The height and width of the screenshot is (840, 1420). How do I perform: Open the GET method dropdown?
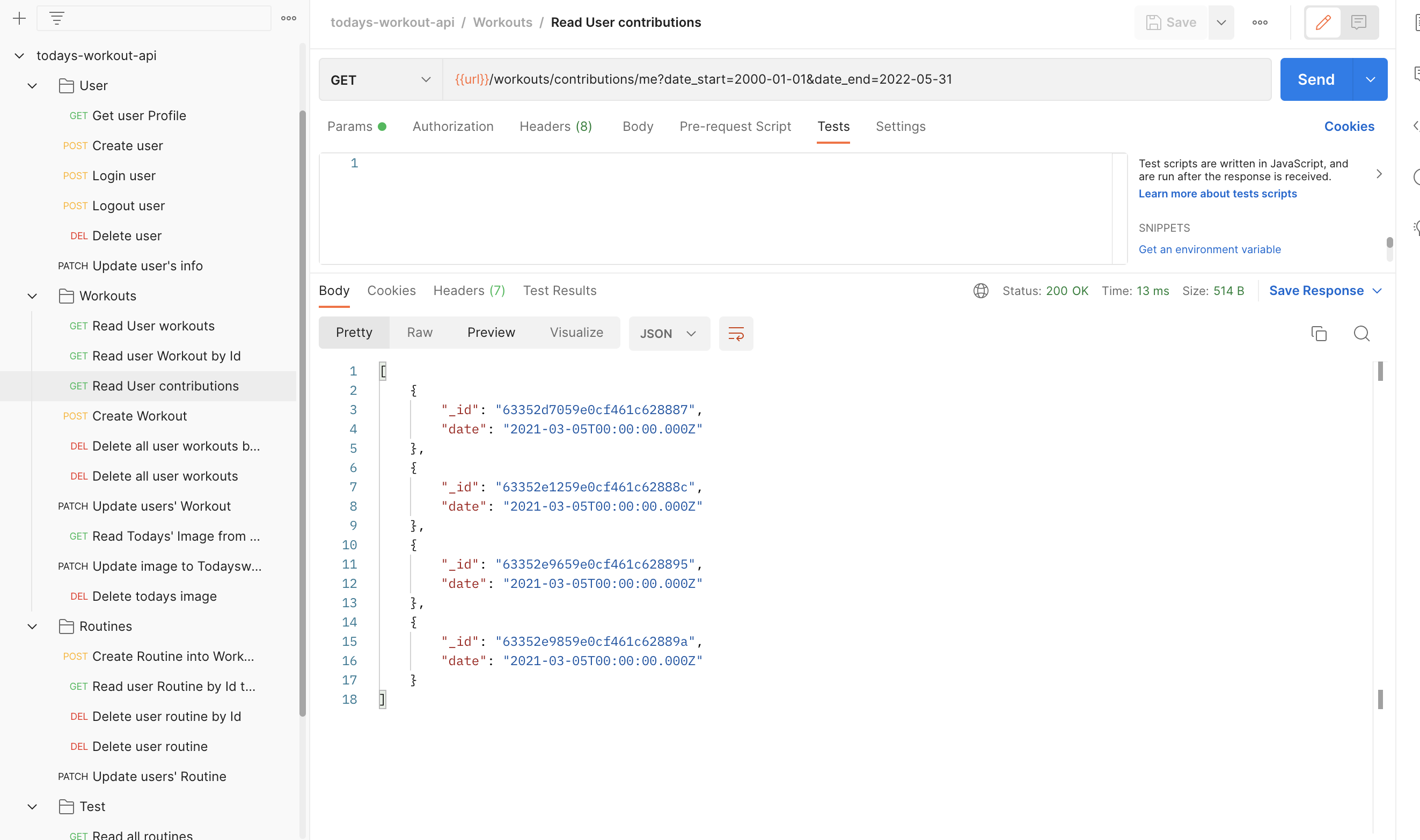pyautogui.click(x=425, y=79)
